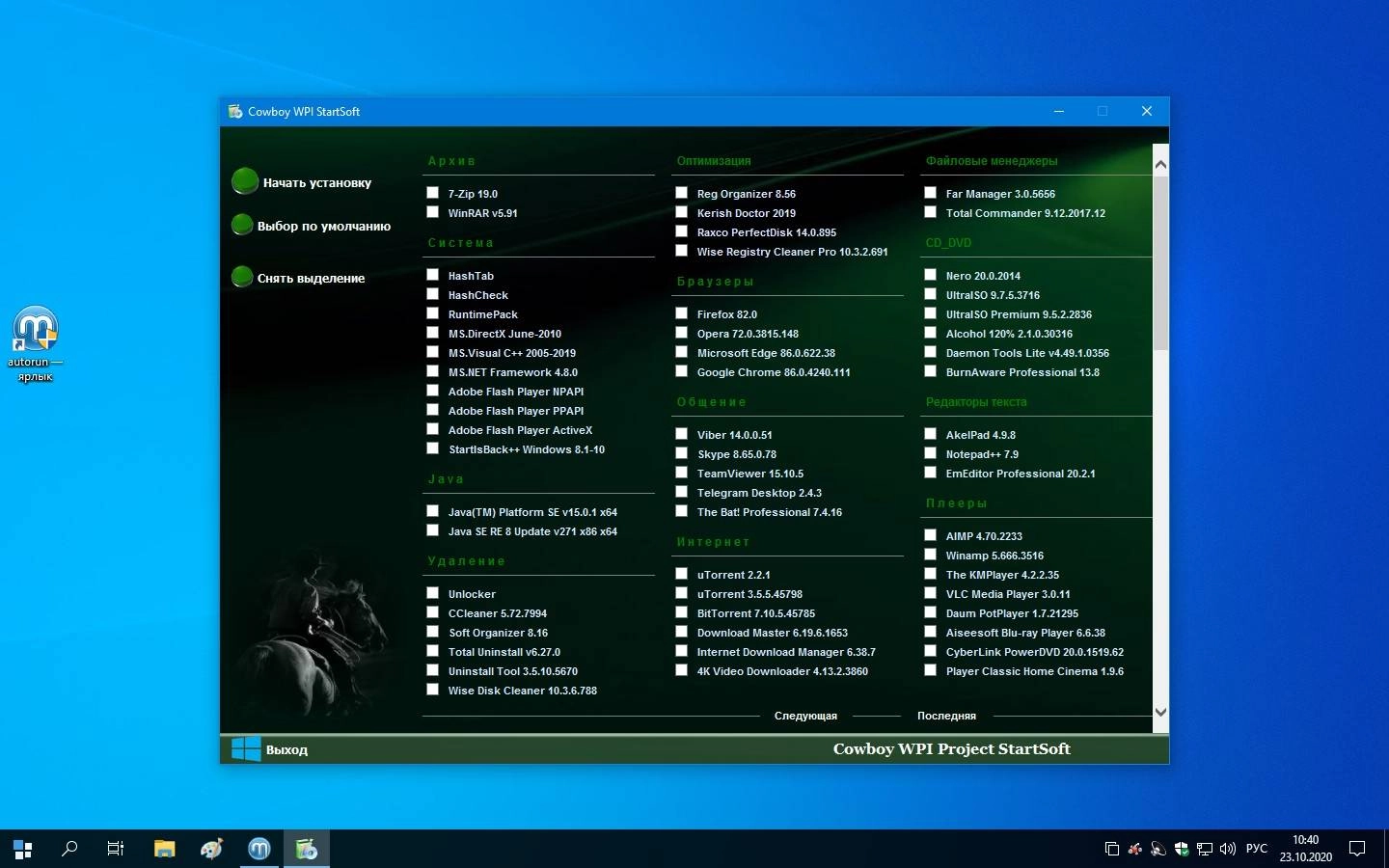Click the Файловые менеджеры heading
Image resolution: width=1389 pixels, height=868 pixels.
pos(992,161)
